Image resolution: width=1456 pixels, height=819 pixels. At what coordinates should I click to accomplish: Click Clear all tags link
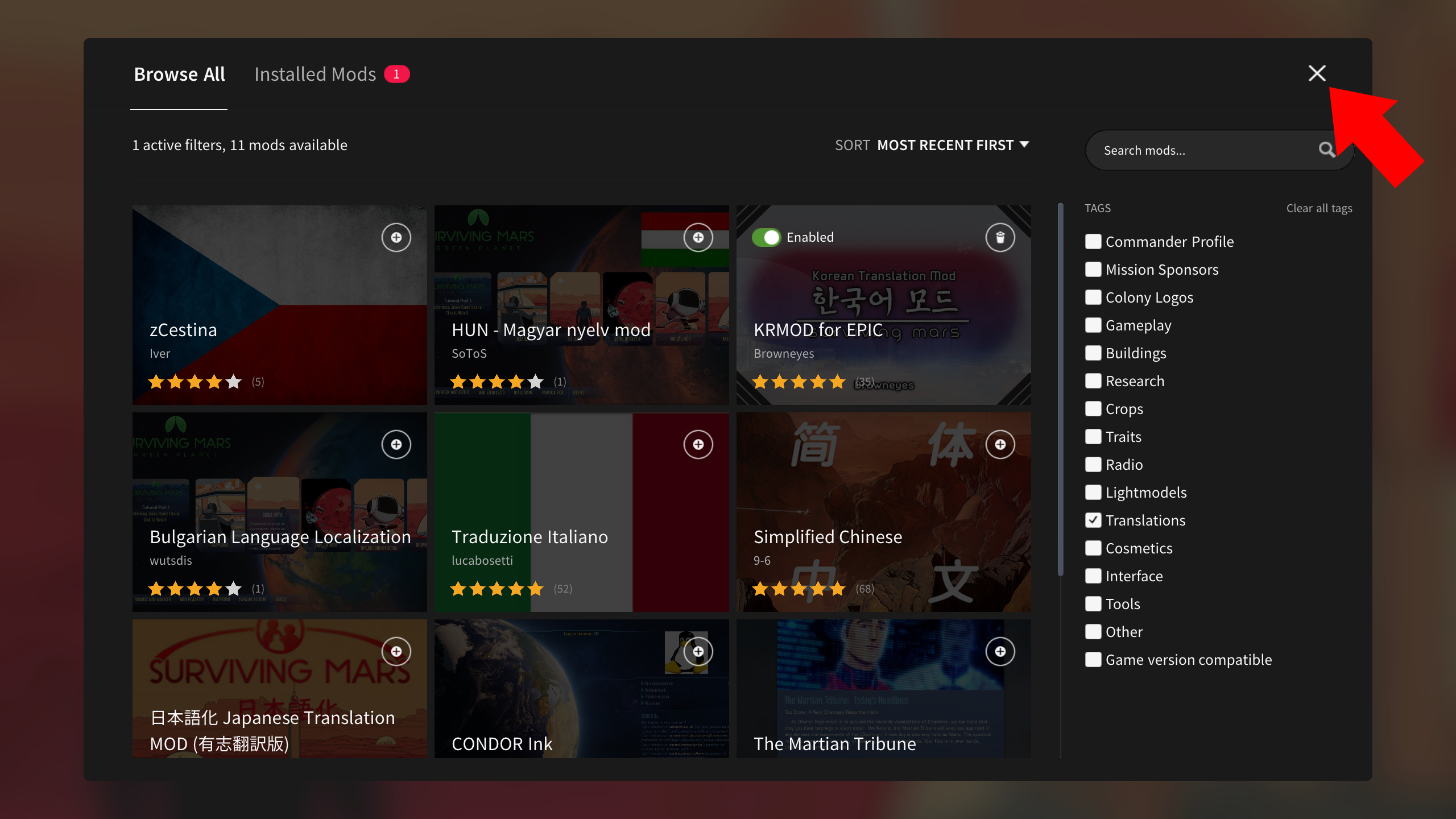pyautogui.click(x=1319, y=208)
